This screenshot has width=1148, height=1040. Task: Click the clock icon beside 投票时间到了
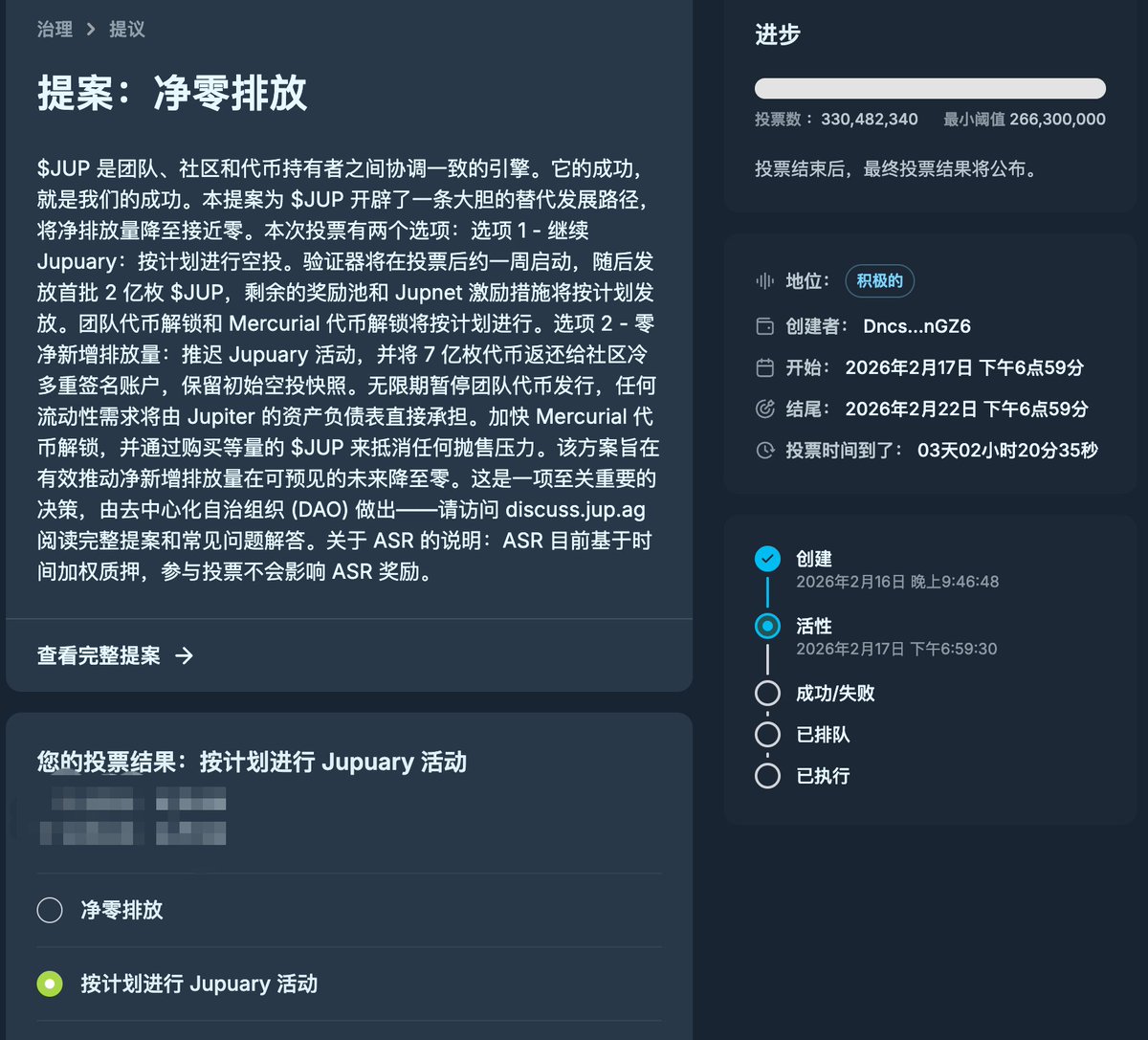click(x=765, y=450)
